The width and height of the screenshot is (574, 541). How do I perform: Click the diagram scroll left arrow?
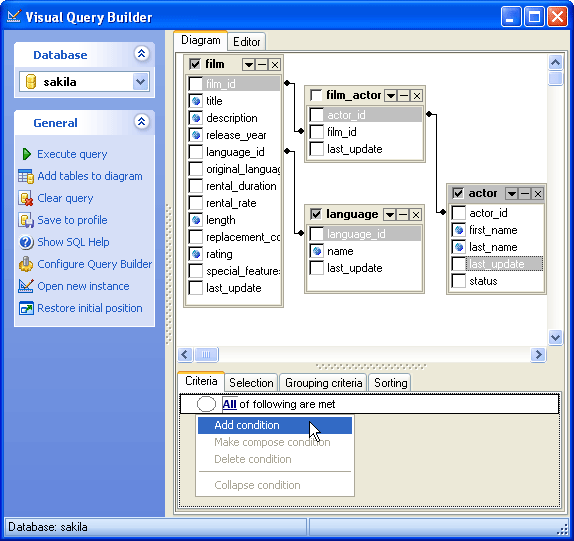tap(185, 354)
